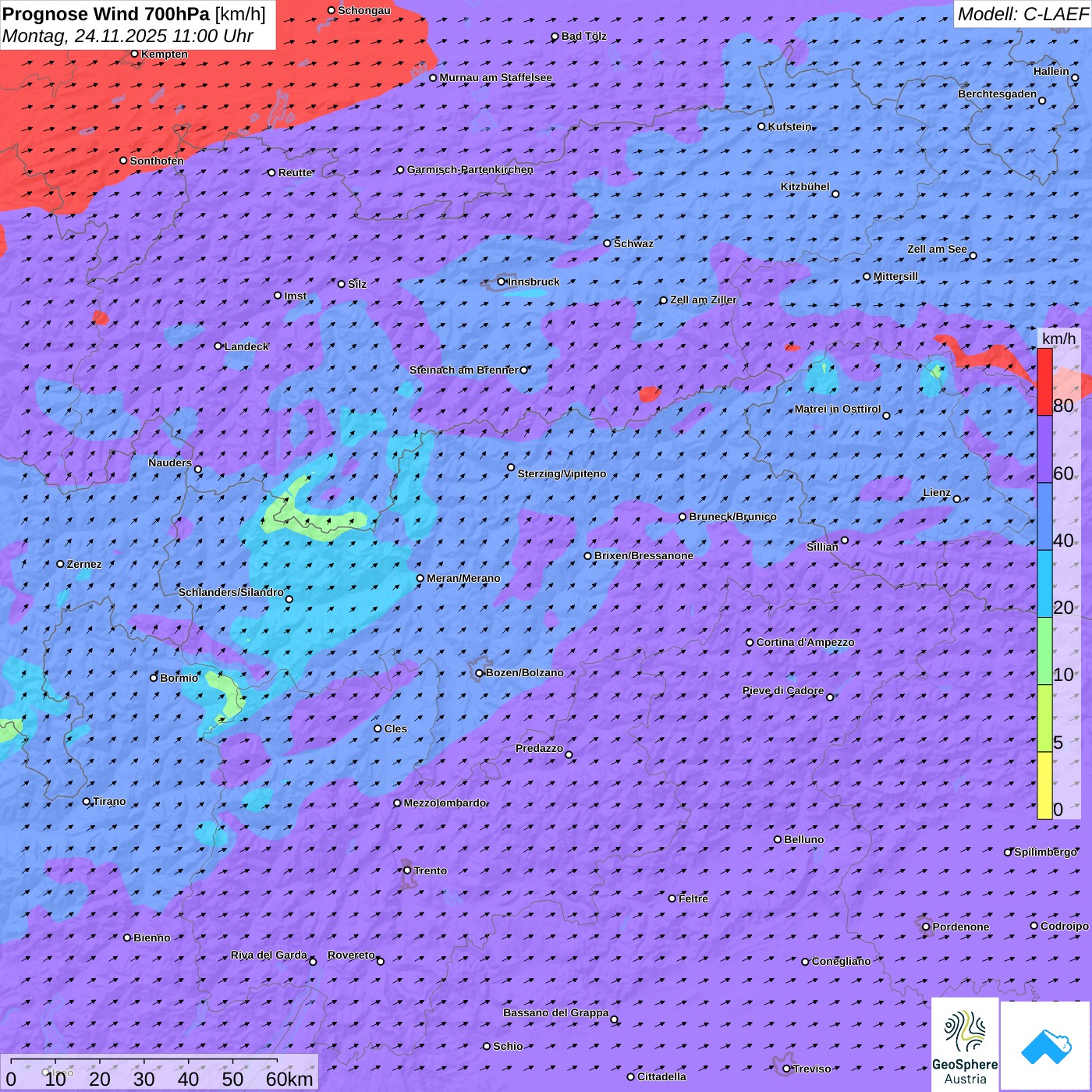Click the Innsbruck city marker

point(502,282)
